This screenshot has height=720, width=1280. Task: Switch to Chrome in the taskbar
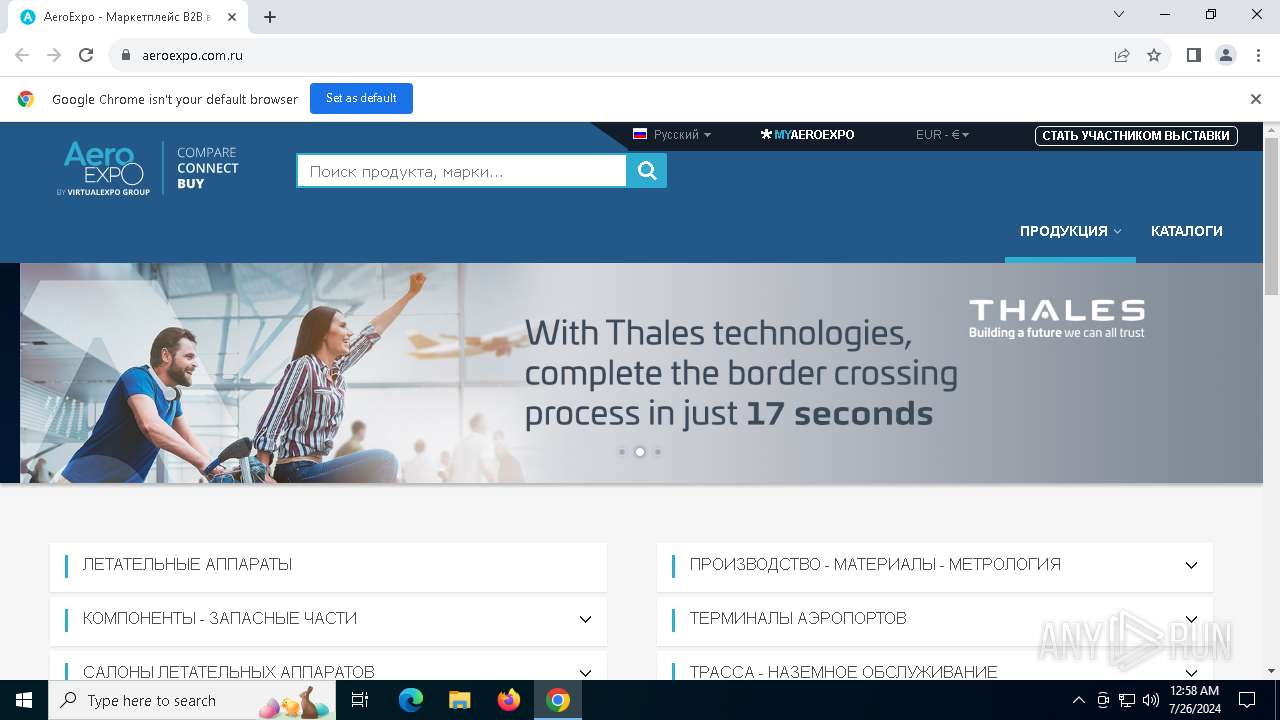click(558, 700)
